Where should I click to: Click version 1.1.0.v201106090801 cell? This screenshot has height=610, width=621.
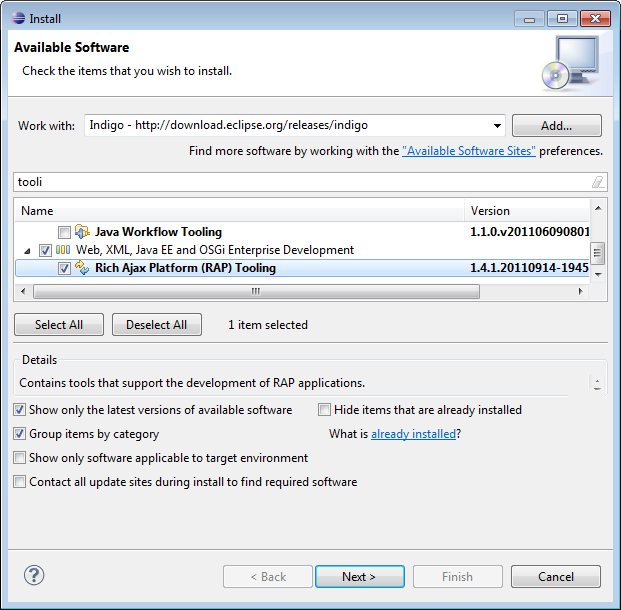(529, 232)
